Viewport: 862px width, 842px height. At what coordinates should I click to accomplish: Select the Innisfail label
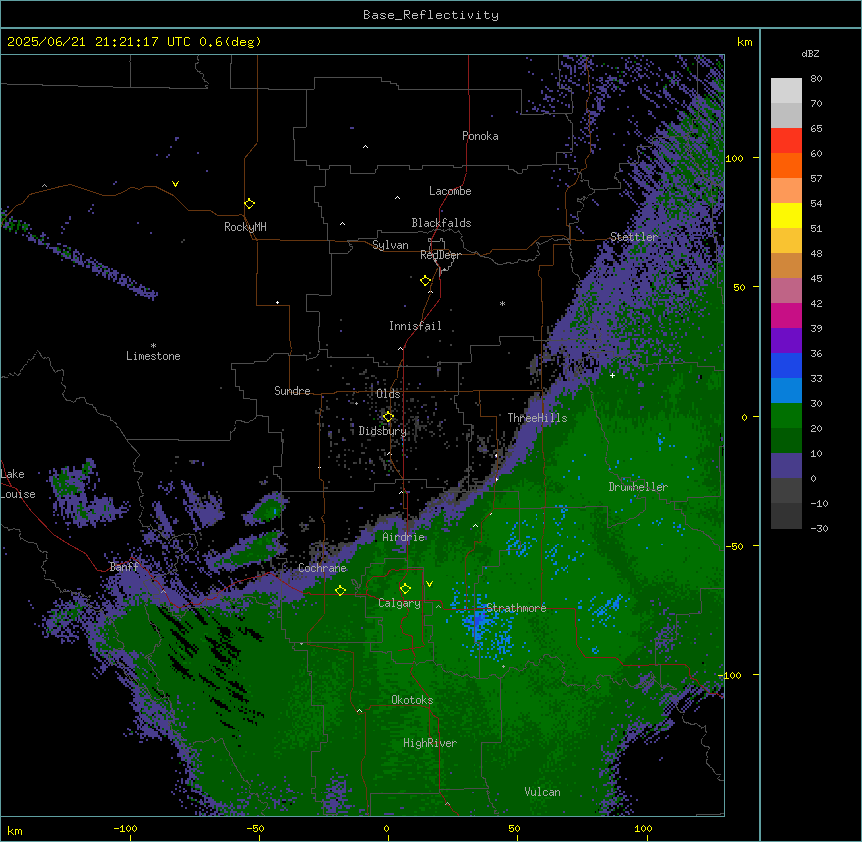pos(415,326)
